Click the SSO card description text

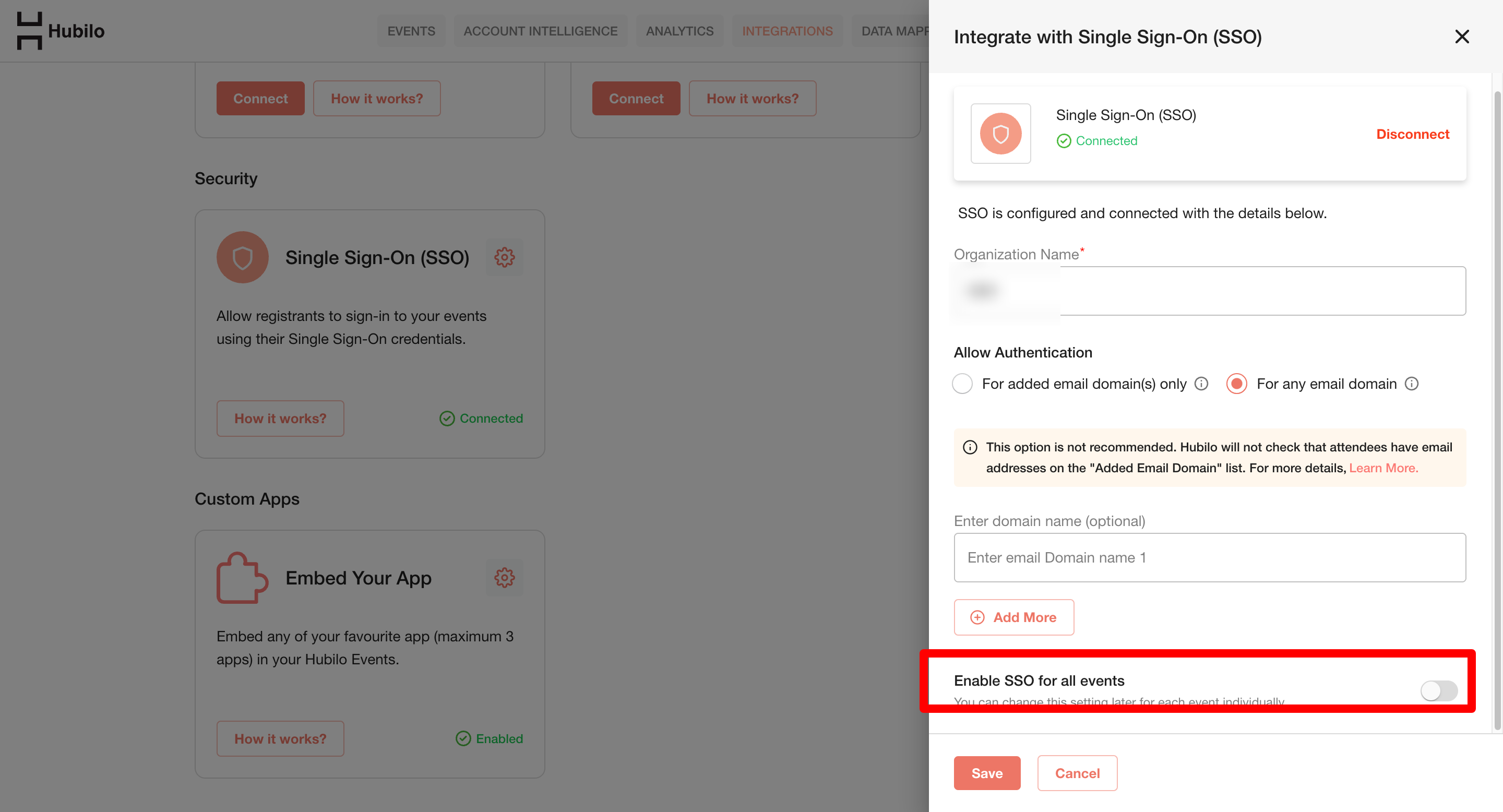(x=351, y=327)
